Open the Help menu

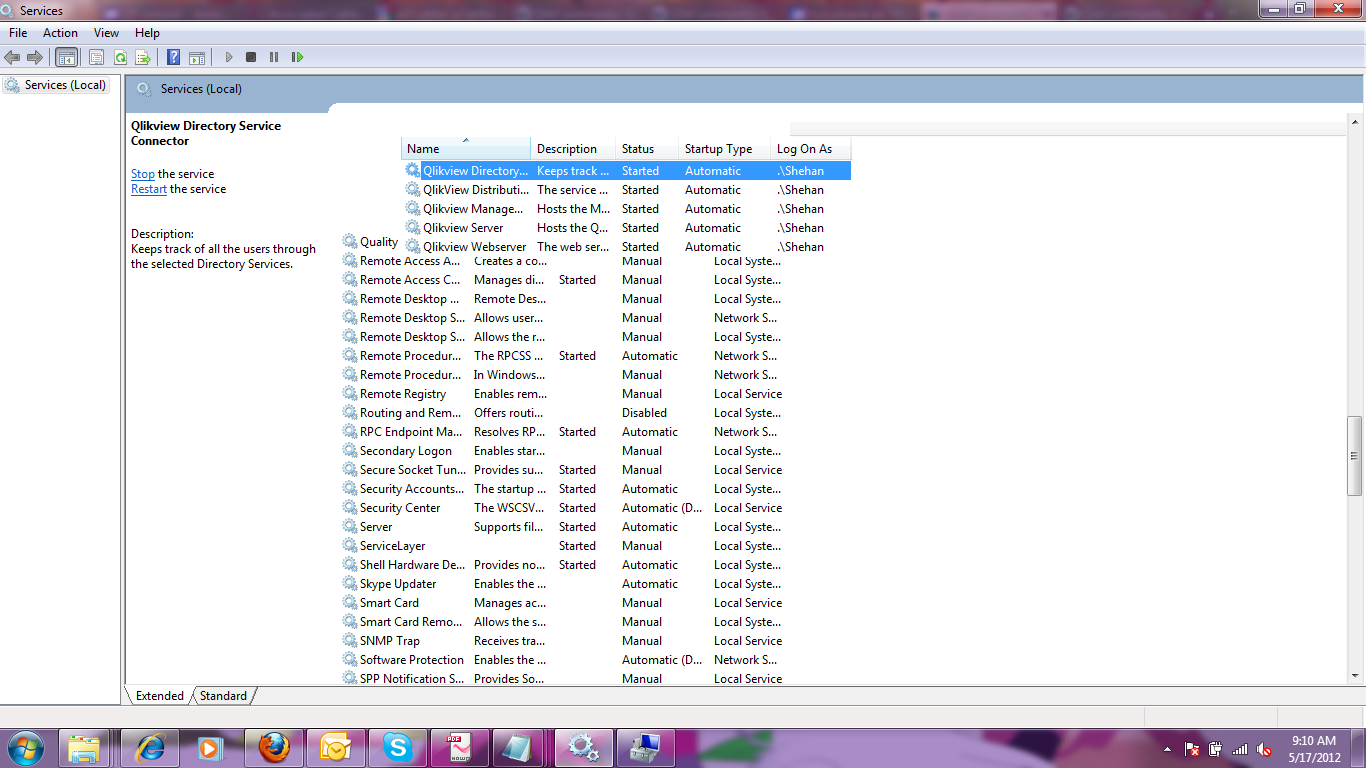[147, 33]
